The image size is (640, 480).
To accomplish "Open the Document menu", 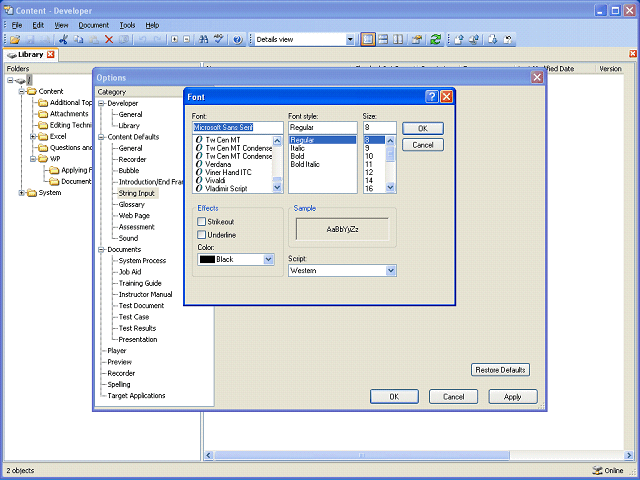I will coord(94,25).
